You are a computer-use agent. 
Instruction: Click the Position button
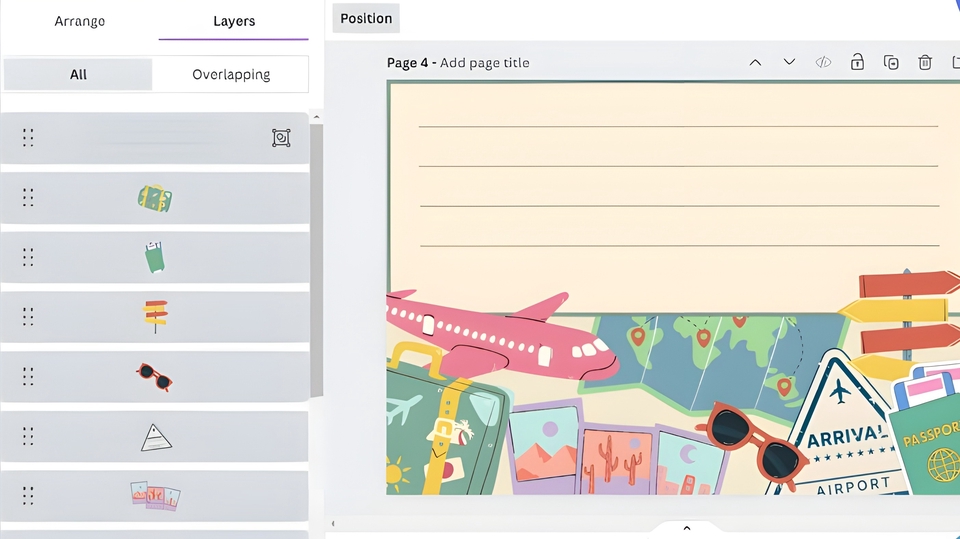pos(366,18)
